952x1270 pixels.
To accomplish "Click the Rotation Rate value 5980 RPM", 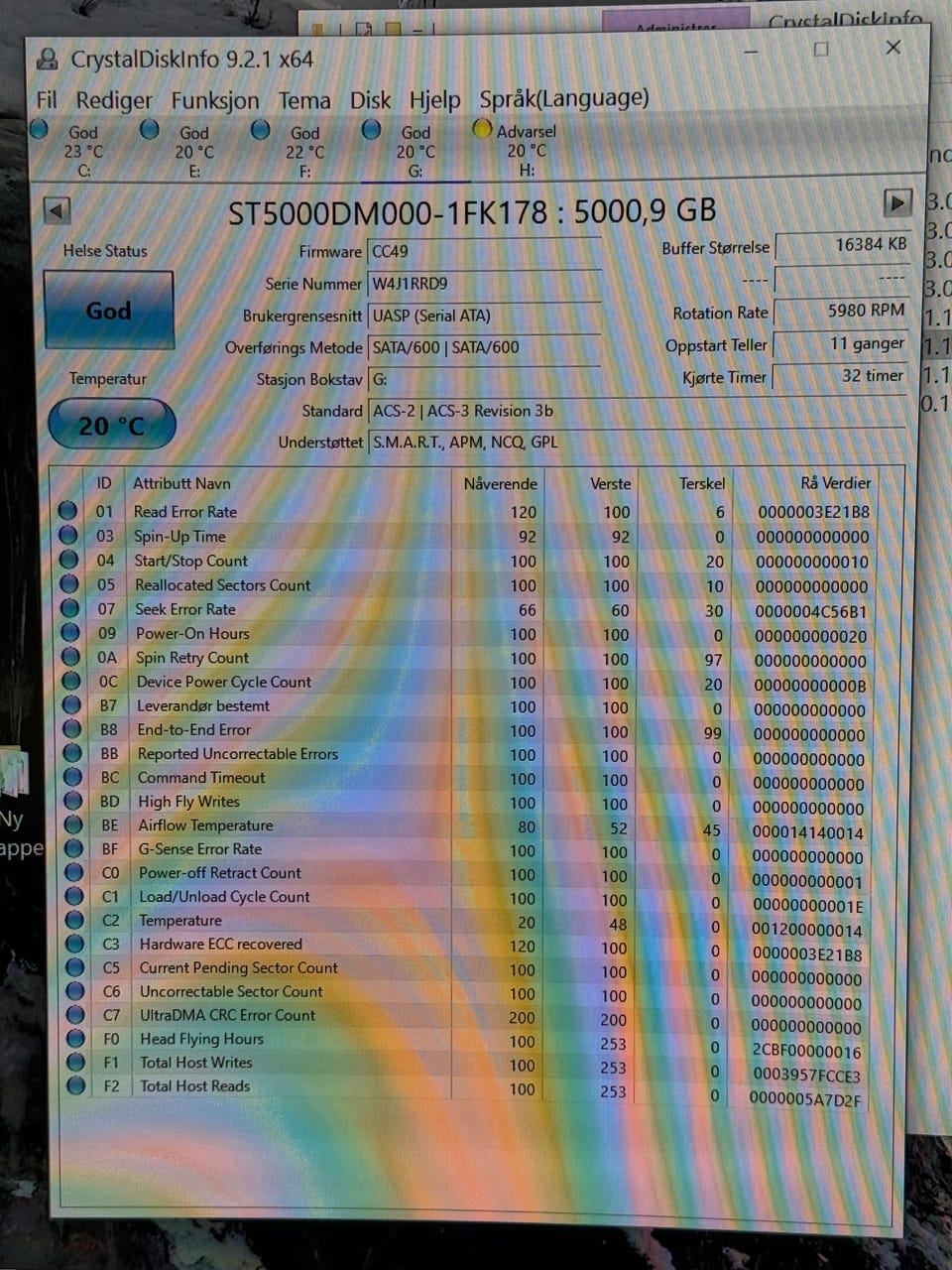I will [x=841, y=312].
